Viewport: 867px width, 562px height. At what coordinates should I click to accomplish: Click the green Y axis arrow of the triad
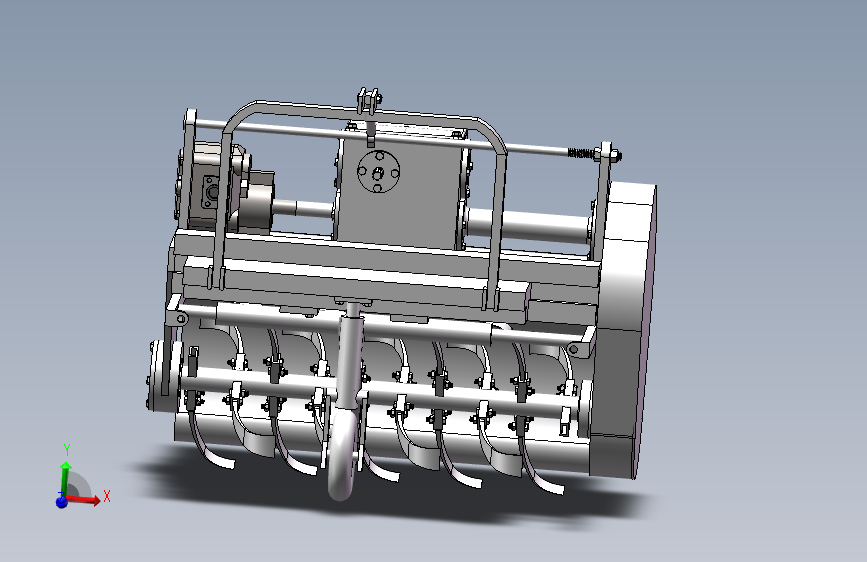click(66, 477)
